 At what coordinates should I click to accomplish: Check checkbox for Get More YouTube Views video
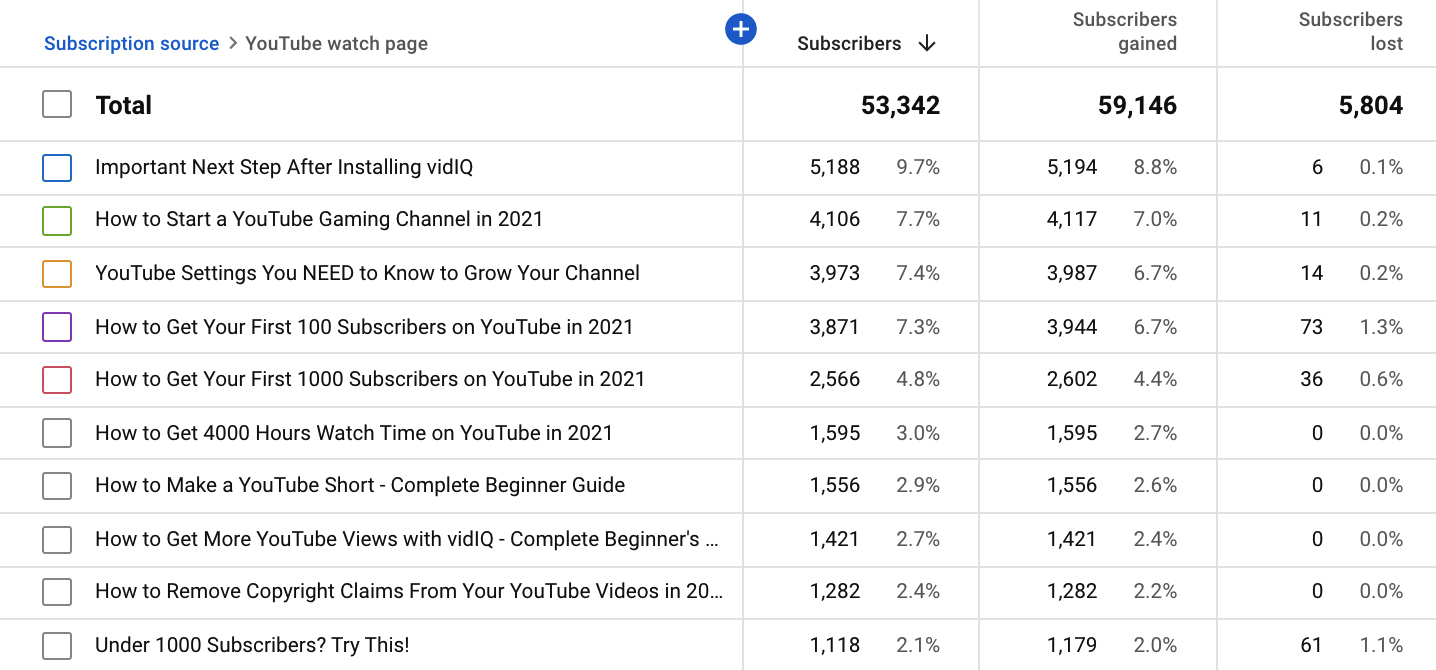(57, 538)
